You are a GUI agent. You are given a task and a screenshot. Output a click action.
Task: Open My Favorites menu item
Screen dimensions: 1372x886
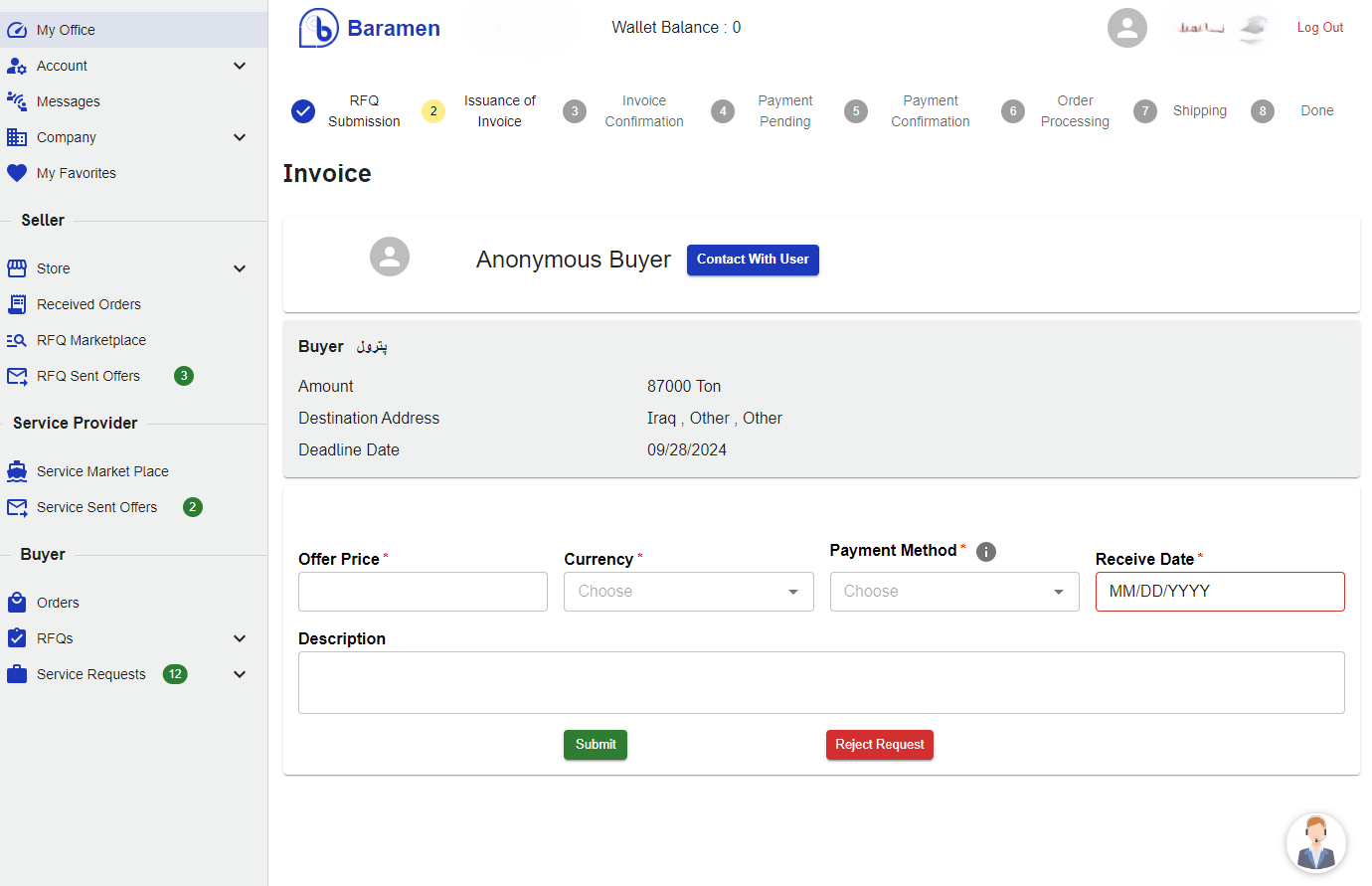[x=133, y=173]
